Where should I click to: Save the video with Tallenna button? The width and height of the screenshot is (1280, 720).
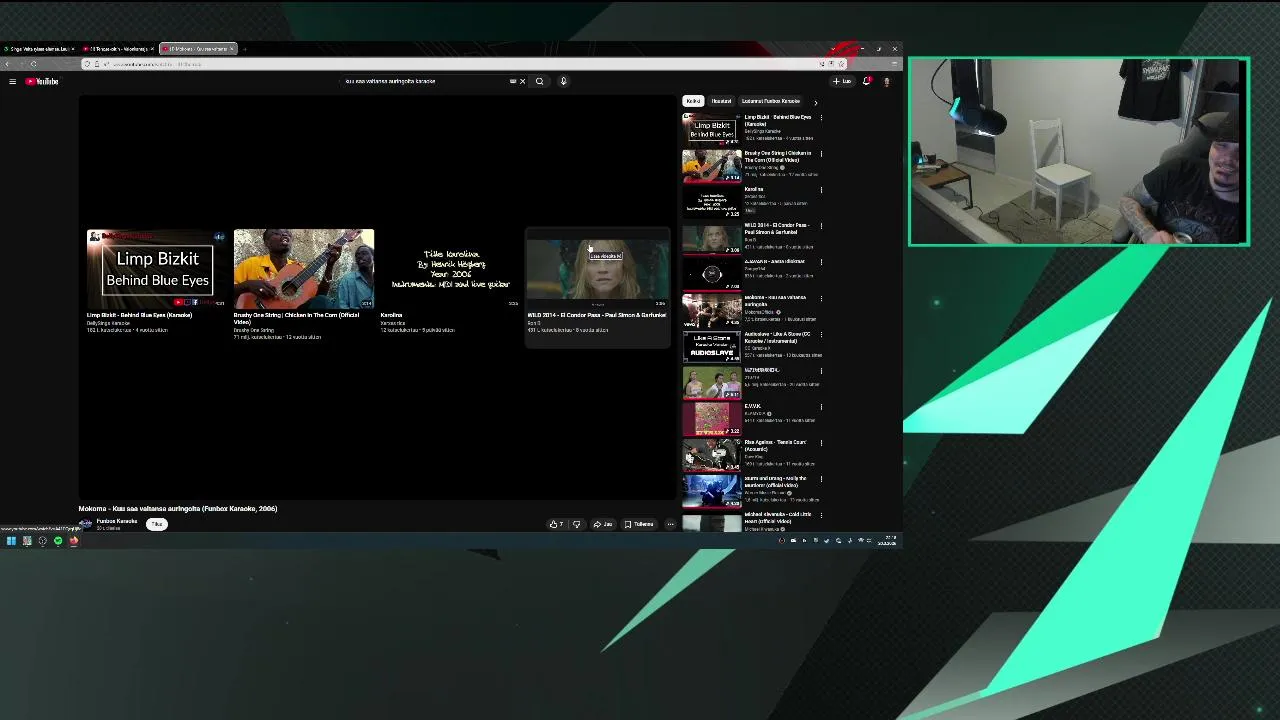click(639, 524)
